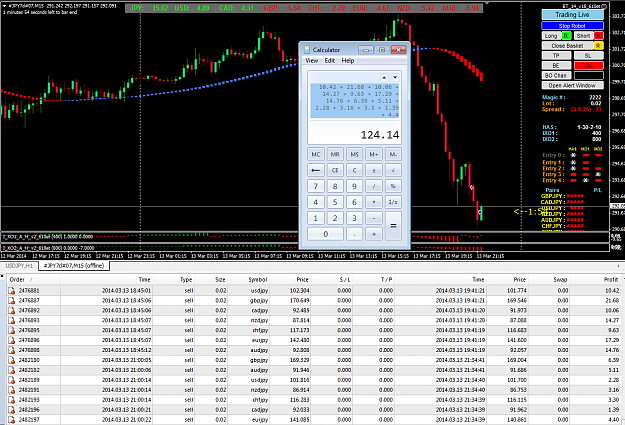The height and width of the screenshot is (425, 625).
Task: Click the C clear key in Calculator
Action: pyautogui.click(x=354, y=170)
